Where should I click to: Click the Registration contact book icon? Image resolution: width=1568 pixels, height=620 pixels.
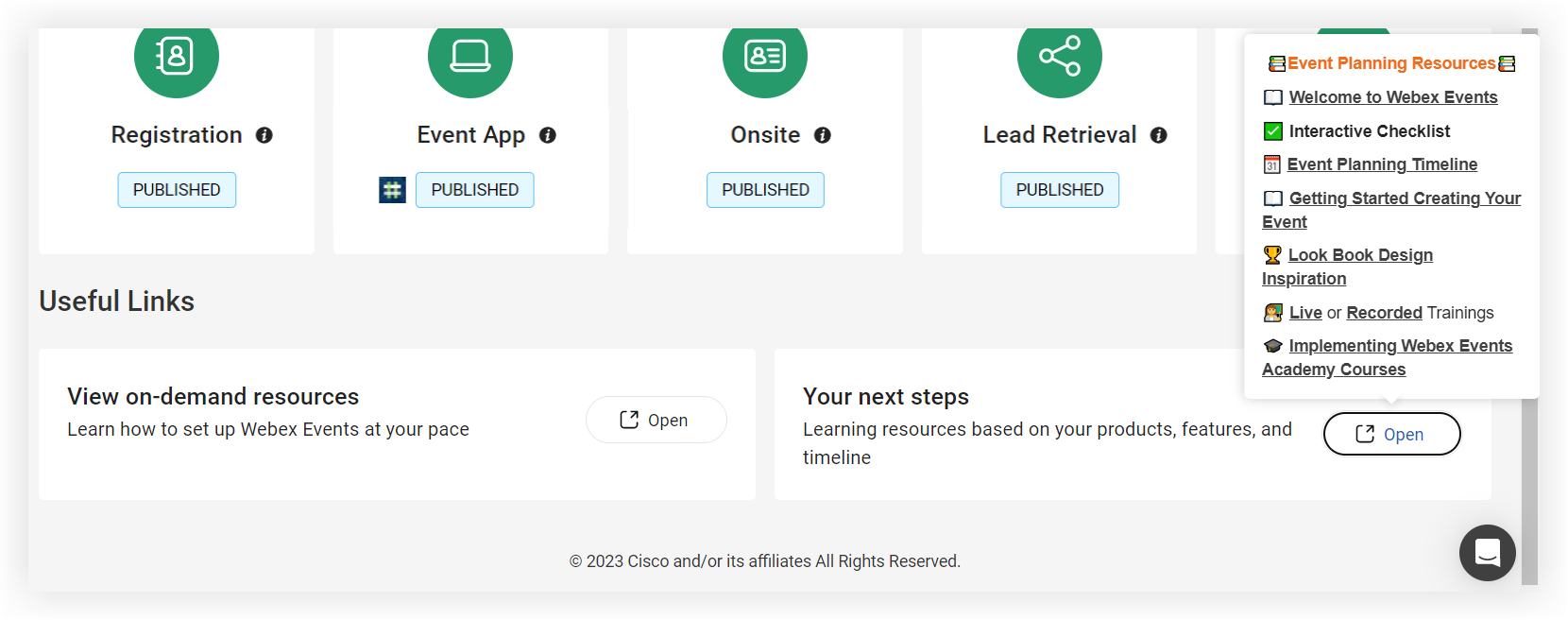(x=176, y=57)
